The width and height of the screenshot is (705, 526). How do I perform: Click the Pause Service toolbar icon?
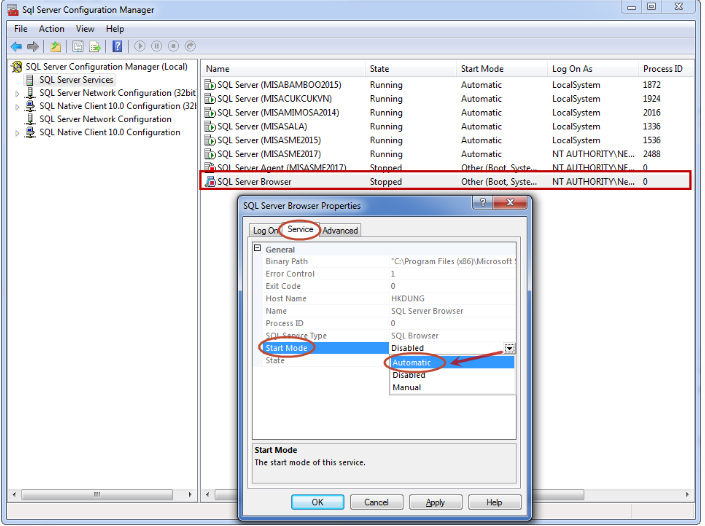click(156, 46)
